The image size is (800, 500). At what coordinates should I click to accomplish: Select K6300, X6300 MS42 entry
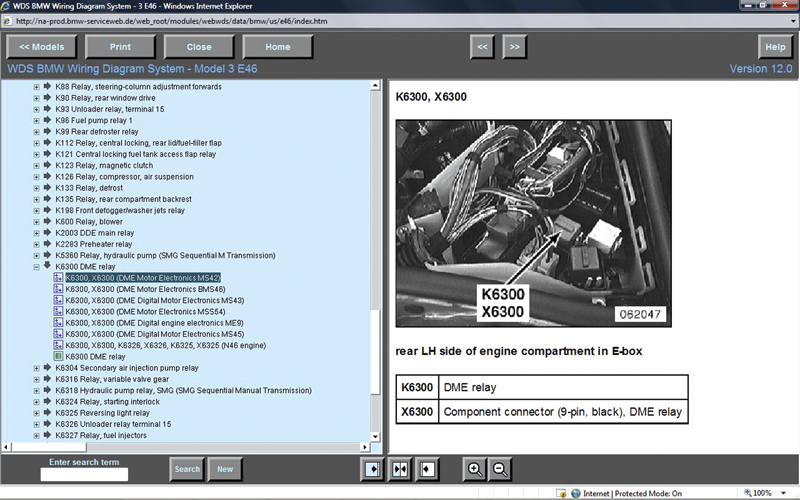(143, 278)
